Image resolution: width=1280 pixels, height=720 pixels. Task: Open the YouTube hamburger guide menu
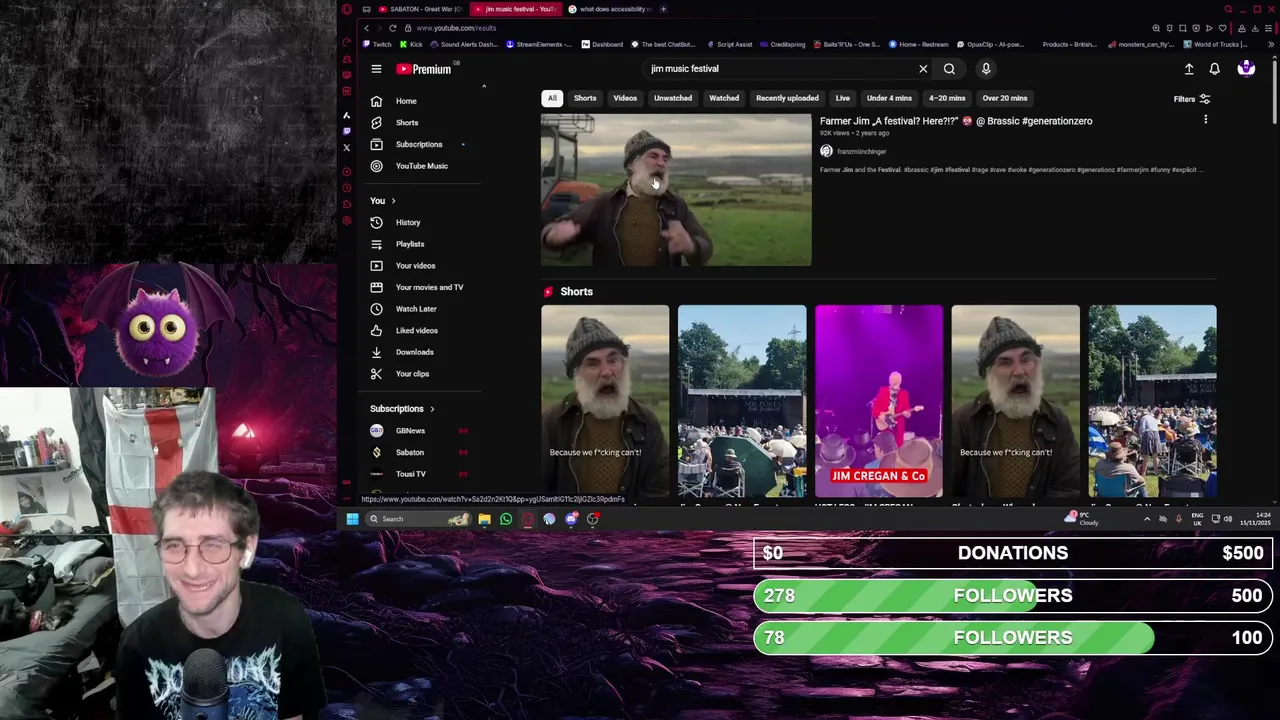click(376, 69)
